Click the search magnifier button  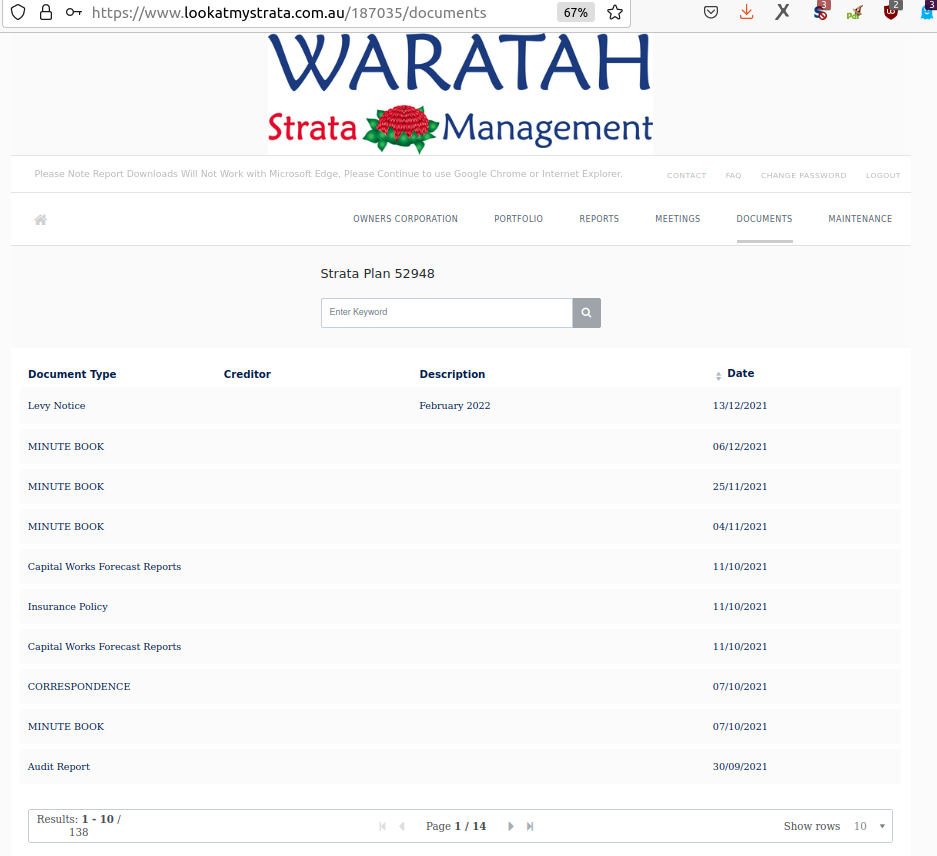pyautogui.click(x=586, y=313)
